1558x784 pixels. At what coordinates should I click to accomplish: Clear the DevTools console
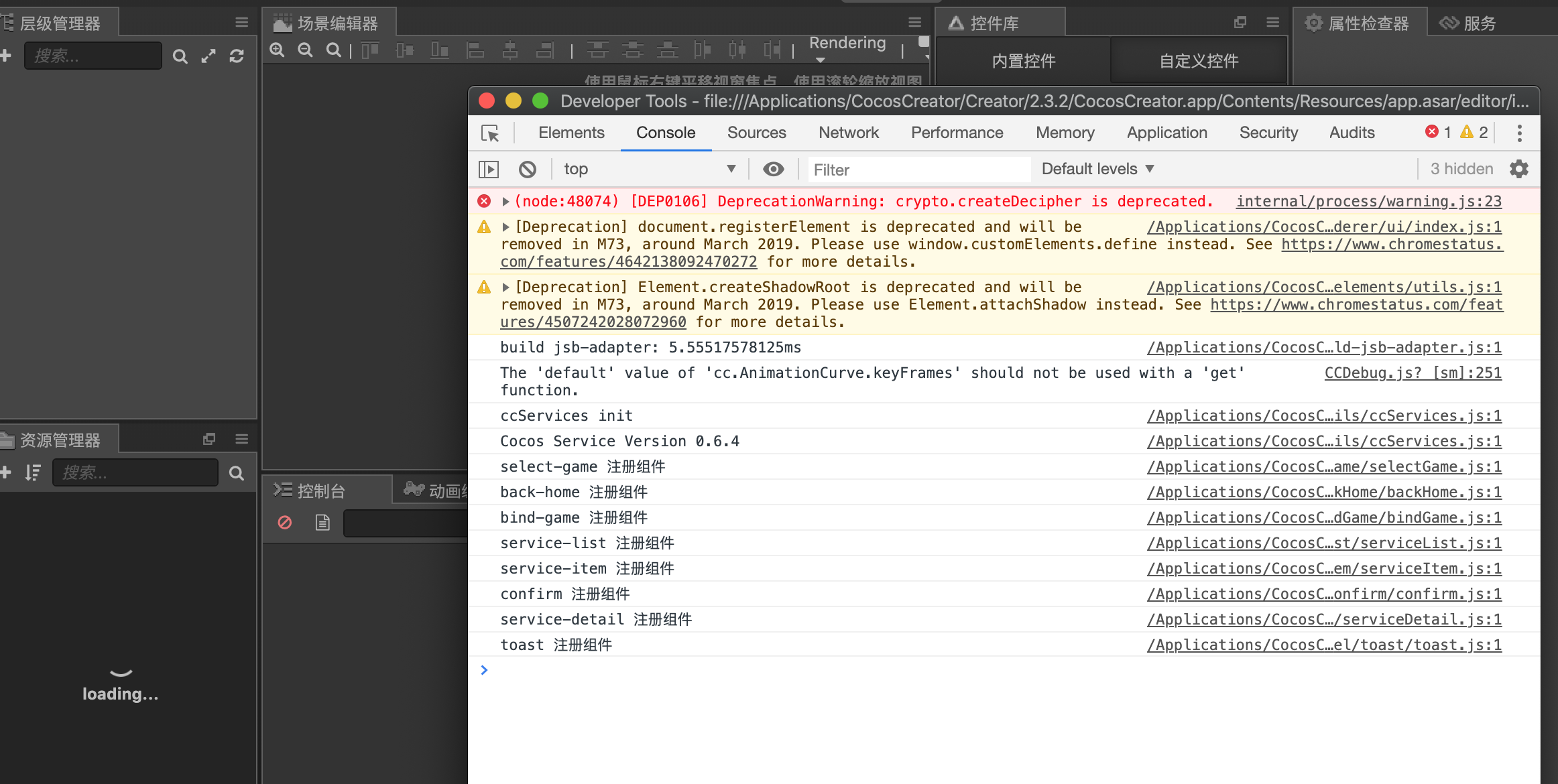[528, 170]
